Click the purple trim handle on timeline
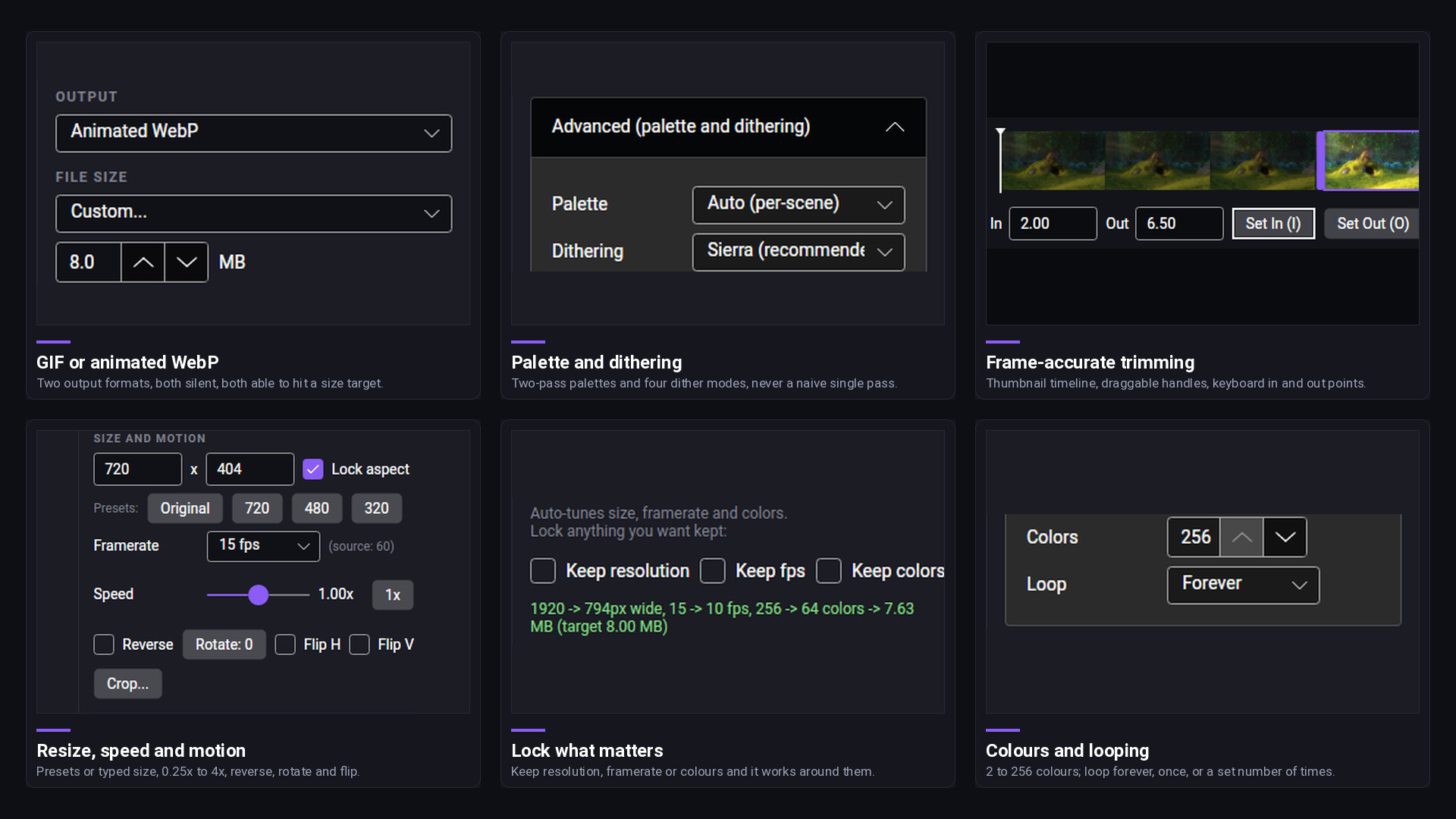 (1321, 160)
